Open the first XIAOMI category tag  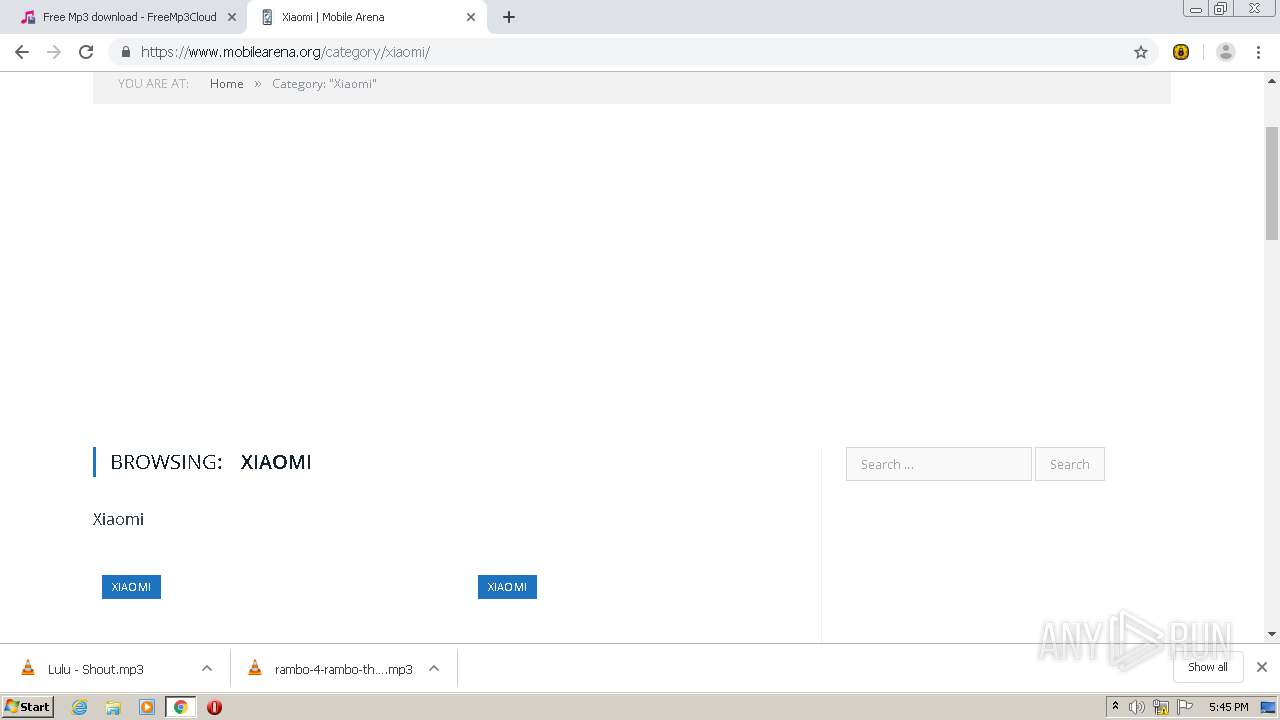pos(131,587)
